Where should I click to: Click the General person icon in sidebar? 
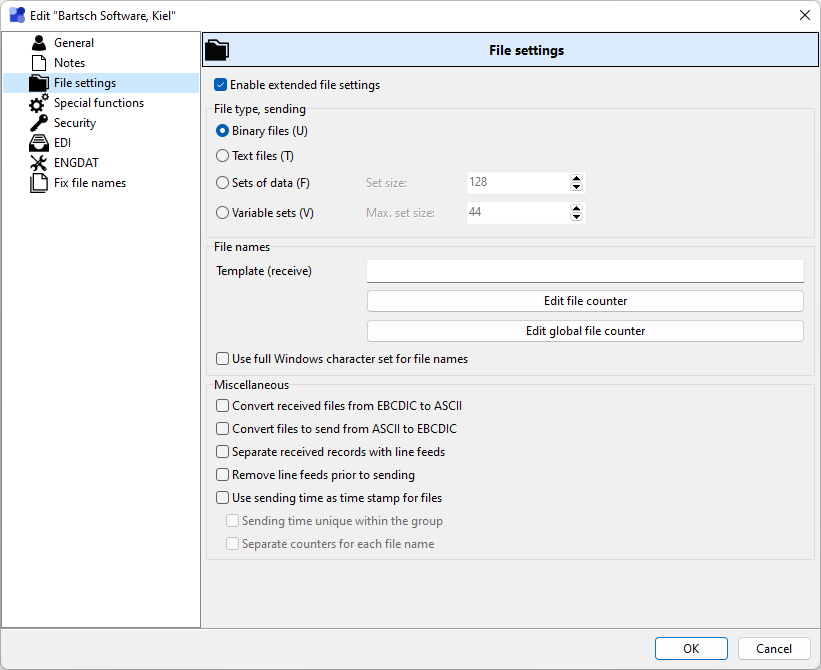coord(38,43)
